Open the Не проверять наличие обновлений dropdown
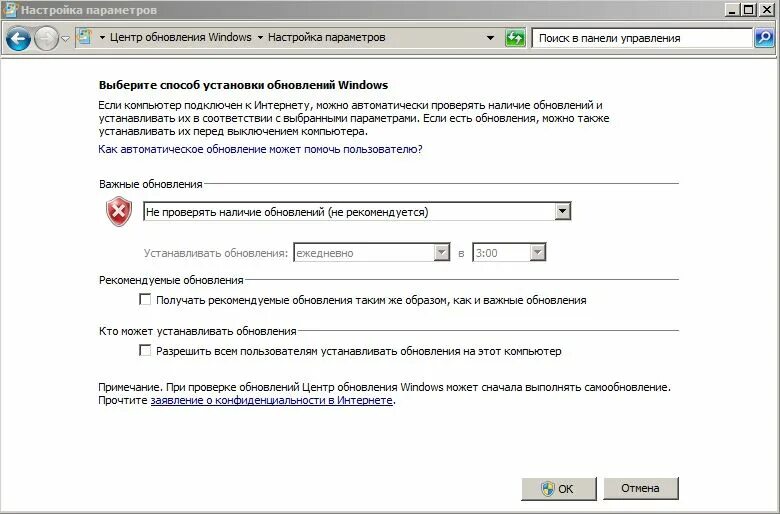Screen dimensions: 780x514 [357, 211]
